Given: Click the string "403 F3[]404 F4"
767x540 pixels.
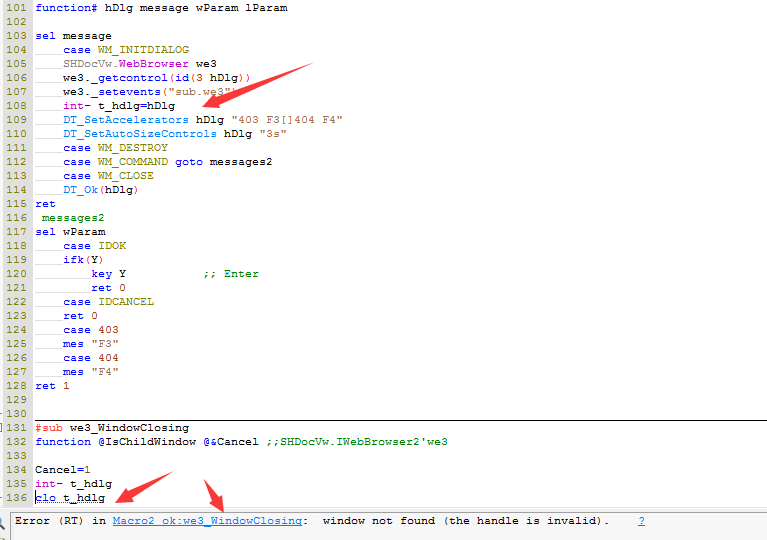Looking at the screenshot, I should (287, 120).
